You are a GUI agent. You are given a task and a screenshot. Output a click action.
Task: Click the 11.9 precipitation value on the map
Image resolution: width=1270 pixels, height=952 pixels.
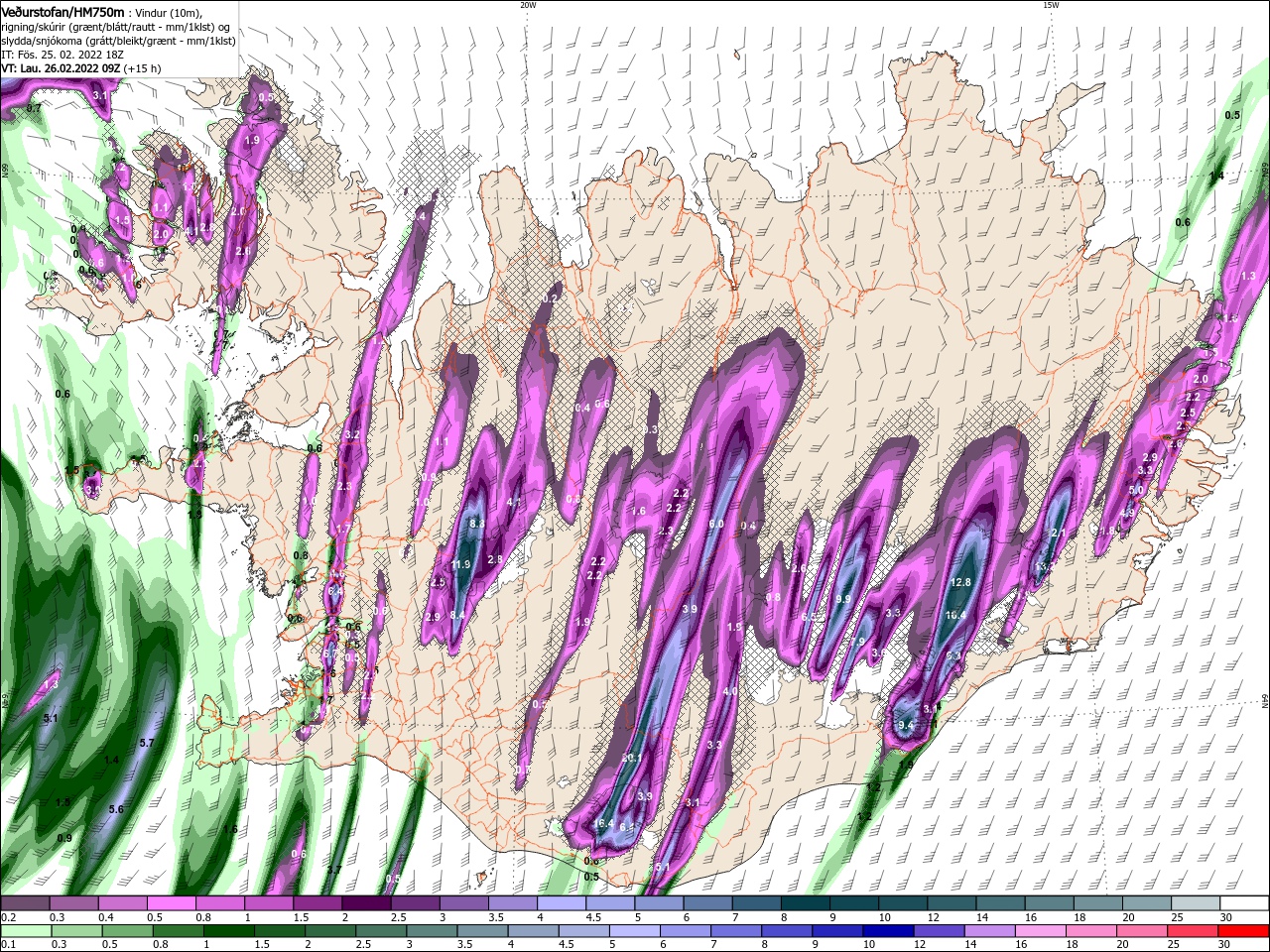click(x=460, y=565)
